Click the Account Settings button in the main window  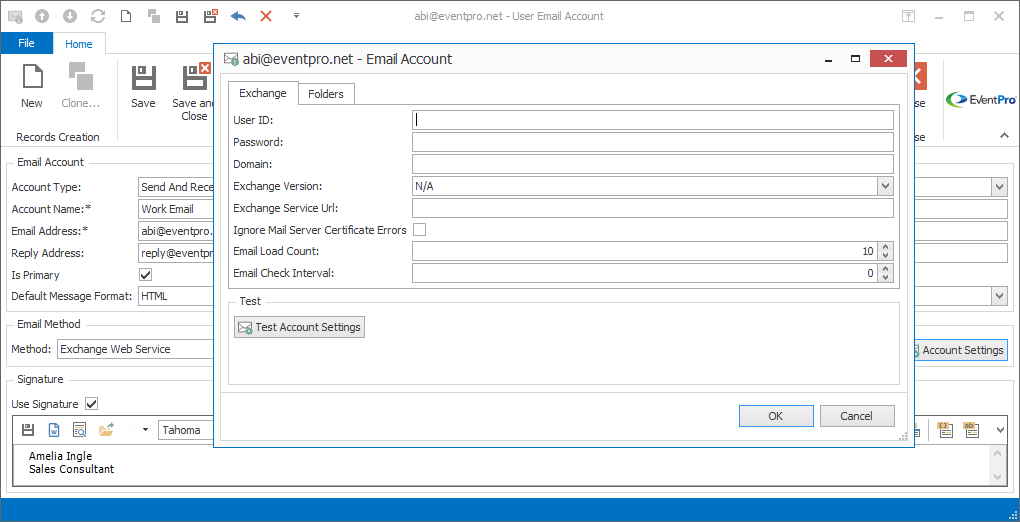point(960,350)
